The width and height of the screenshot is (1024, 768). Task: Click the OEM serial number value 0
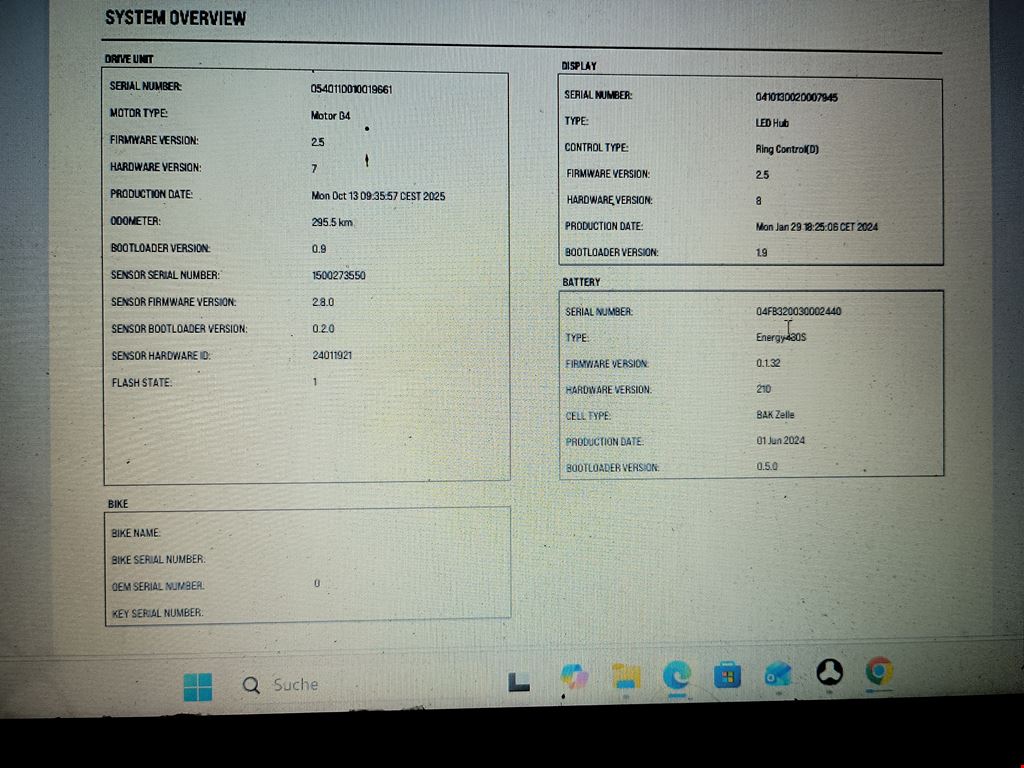[x=317, y=583]
